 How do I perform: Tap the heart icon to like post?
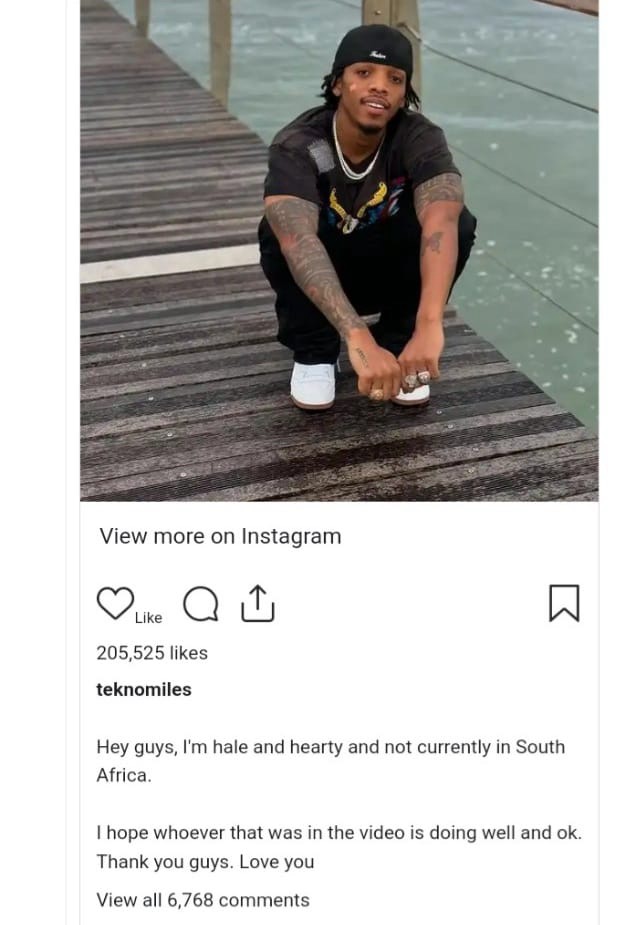[115, 603]
